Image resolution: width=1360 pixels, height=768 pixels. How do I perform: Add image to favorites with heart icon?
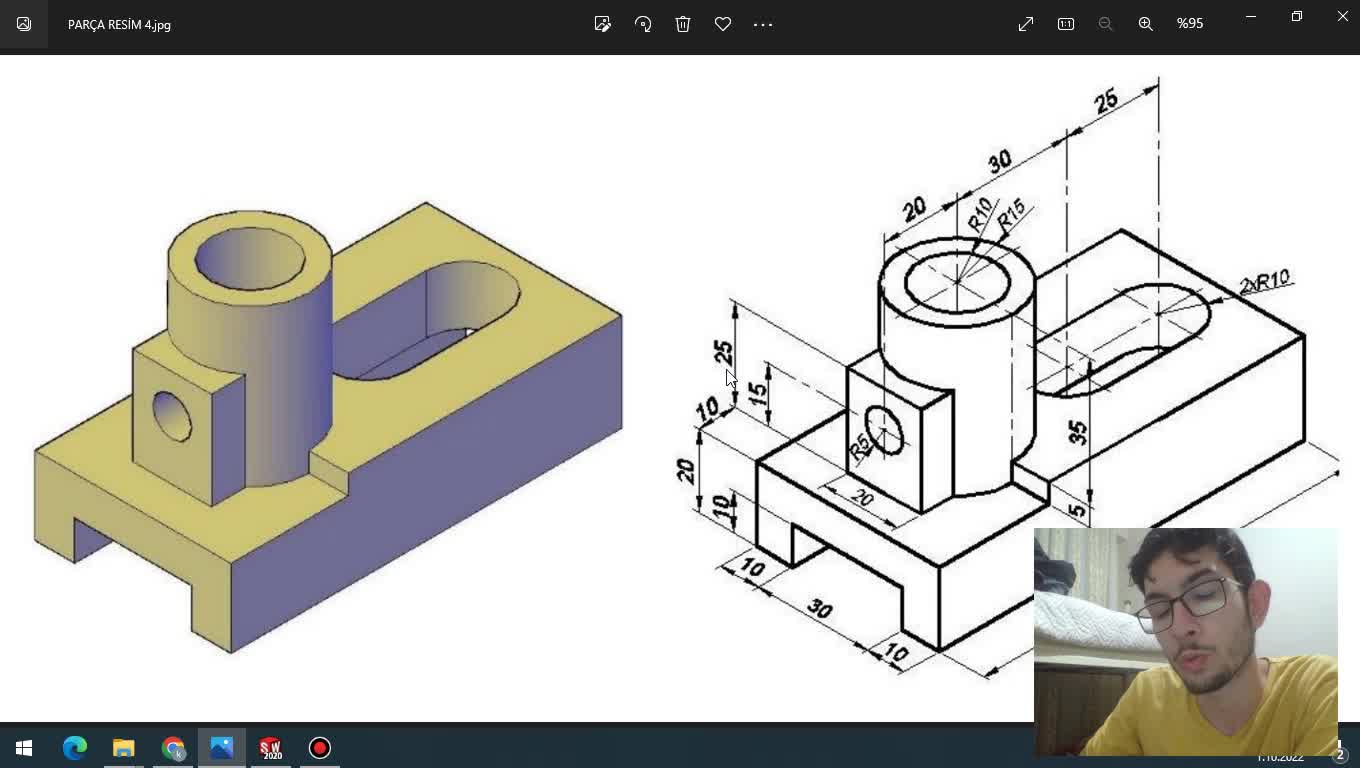click(723, 24)
